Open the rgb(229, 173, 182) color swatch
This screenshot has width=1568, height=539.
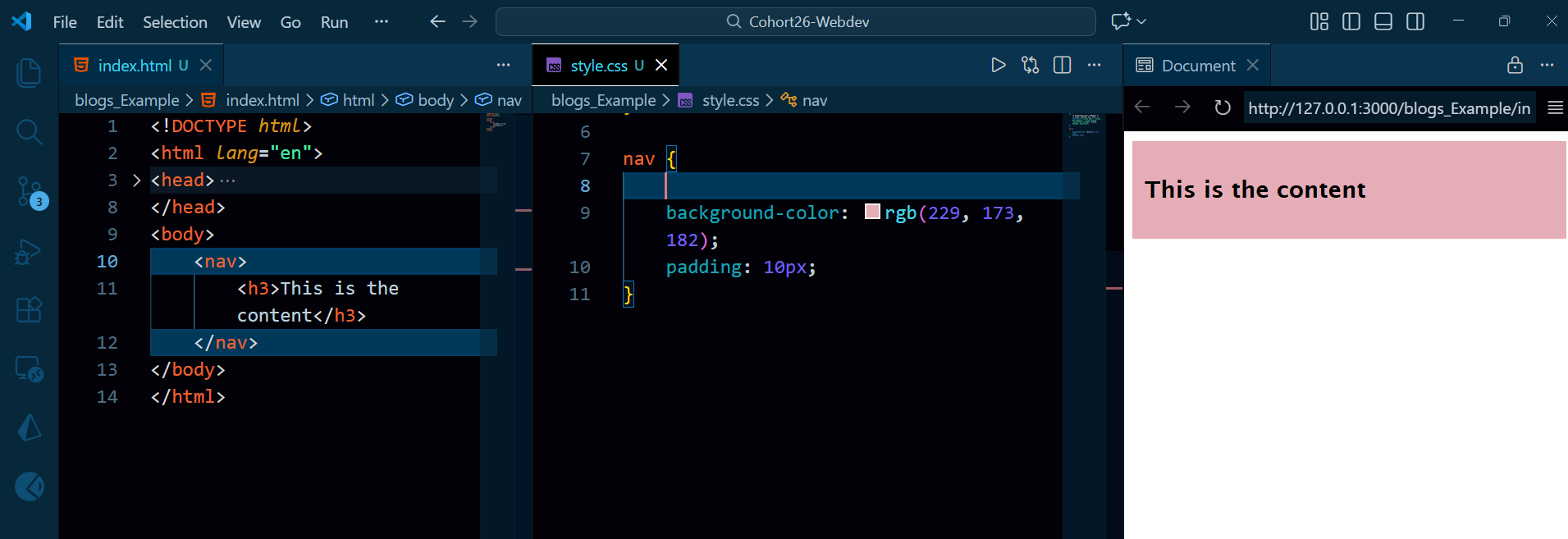click(872, 212)
